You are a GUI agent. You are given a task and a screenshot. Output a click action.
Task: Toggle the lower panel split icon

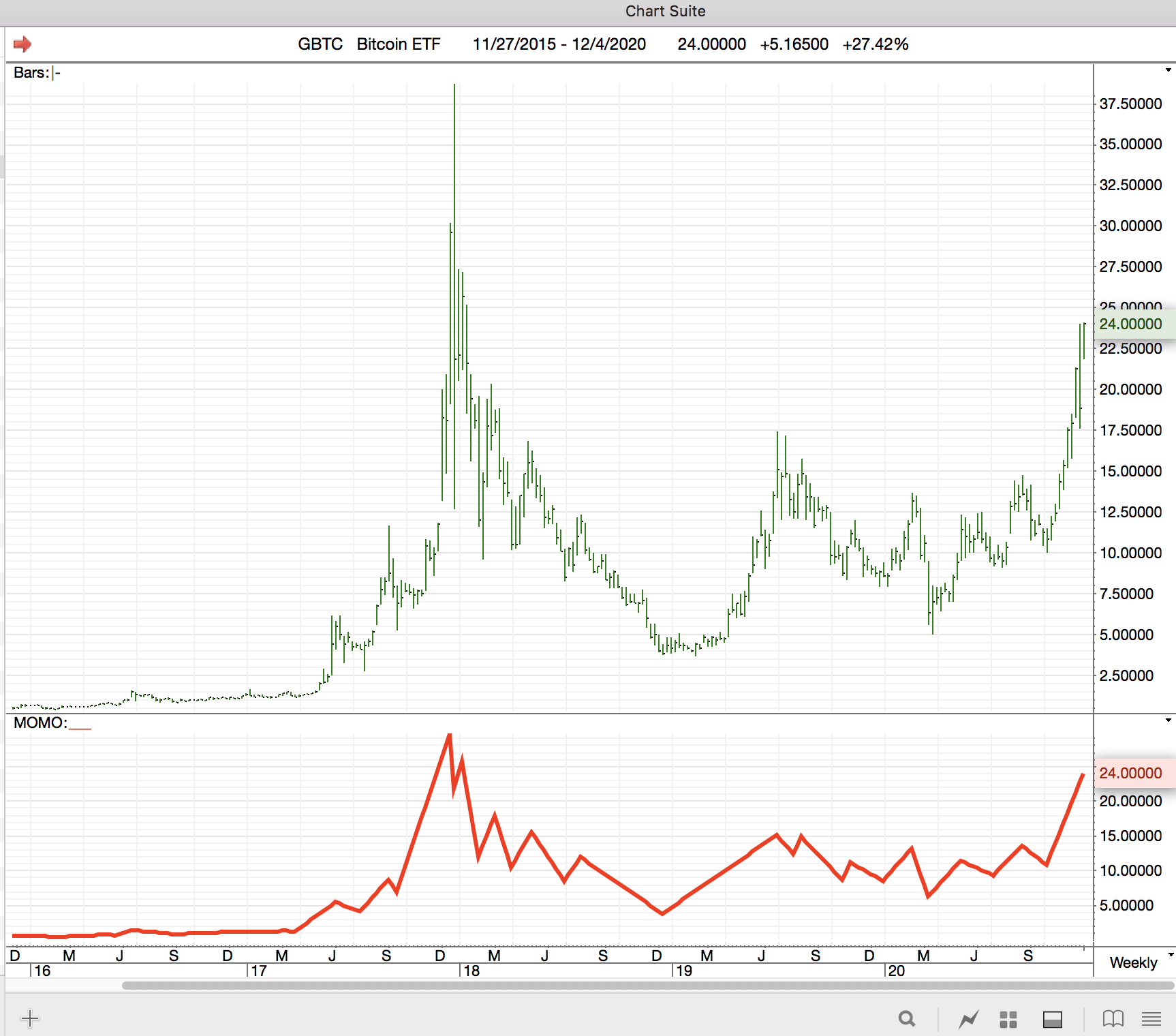coord(1053,1019)
